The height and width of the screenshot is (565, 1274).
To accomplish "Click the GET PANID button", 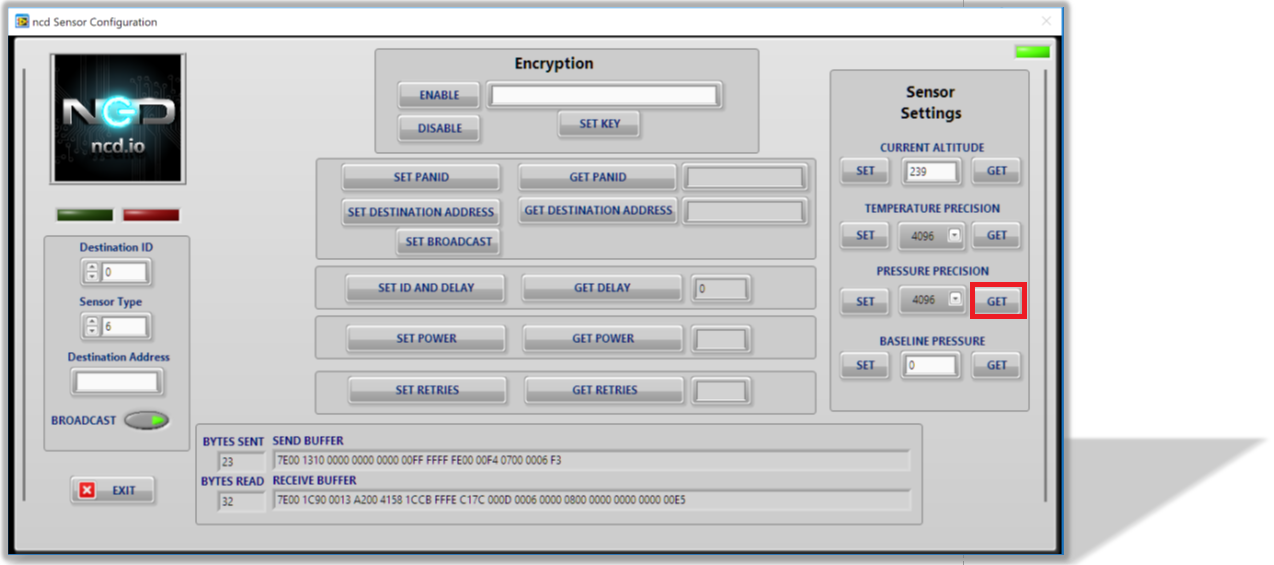I will [x=598, y=177].
